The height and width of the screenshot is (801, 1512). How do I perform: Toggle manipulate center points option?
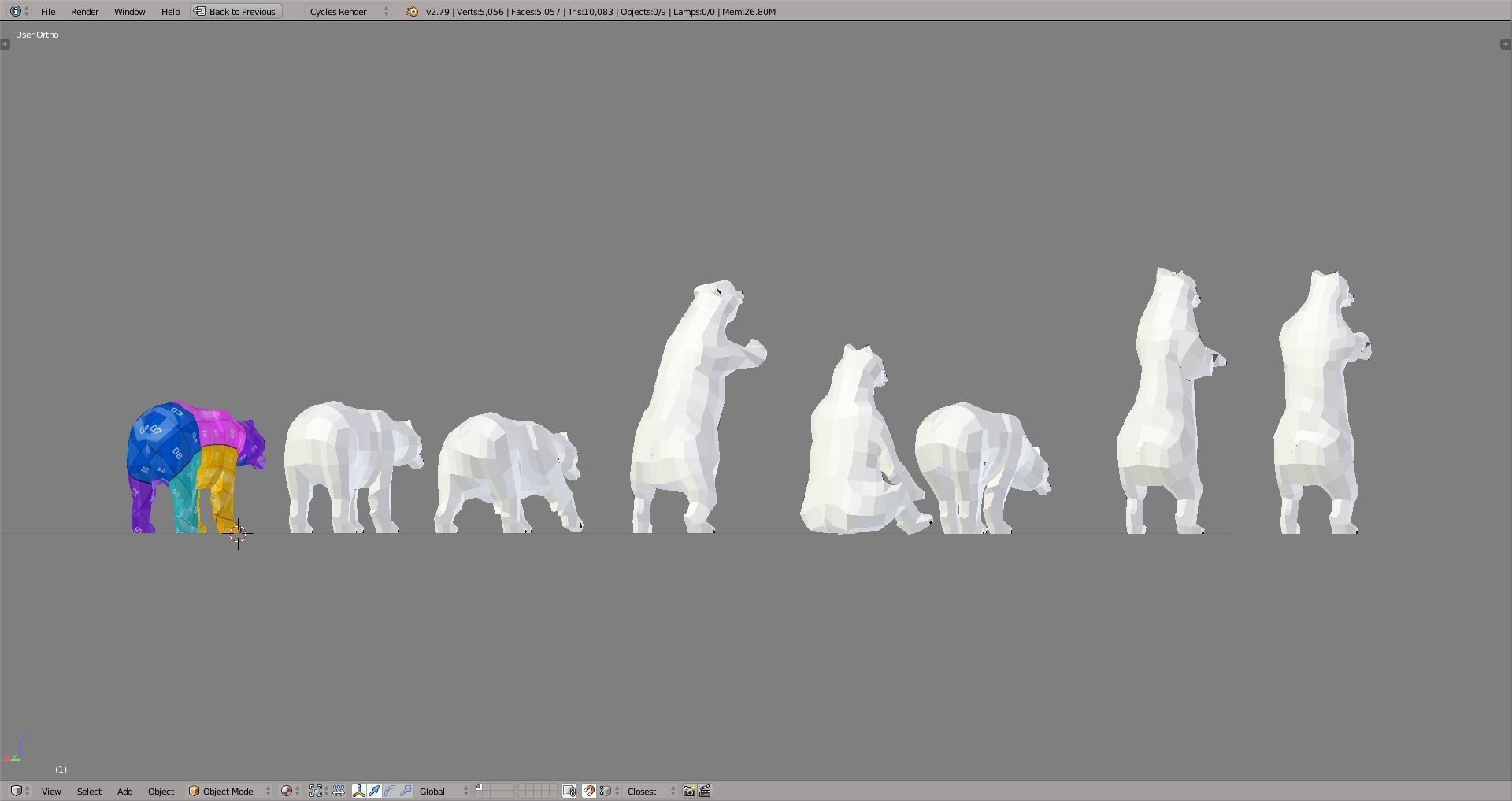tap(339, 791)
